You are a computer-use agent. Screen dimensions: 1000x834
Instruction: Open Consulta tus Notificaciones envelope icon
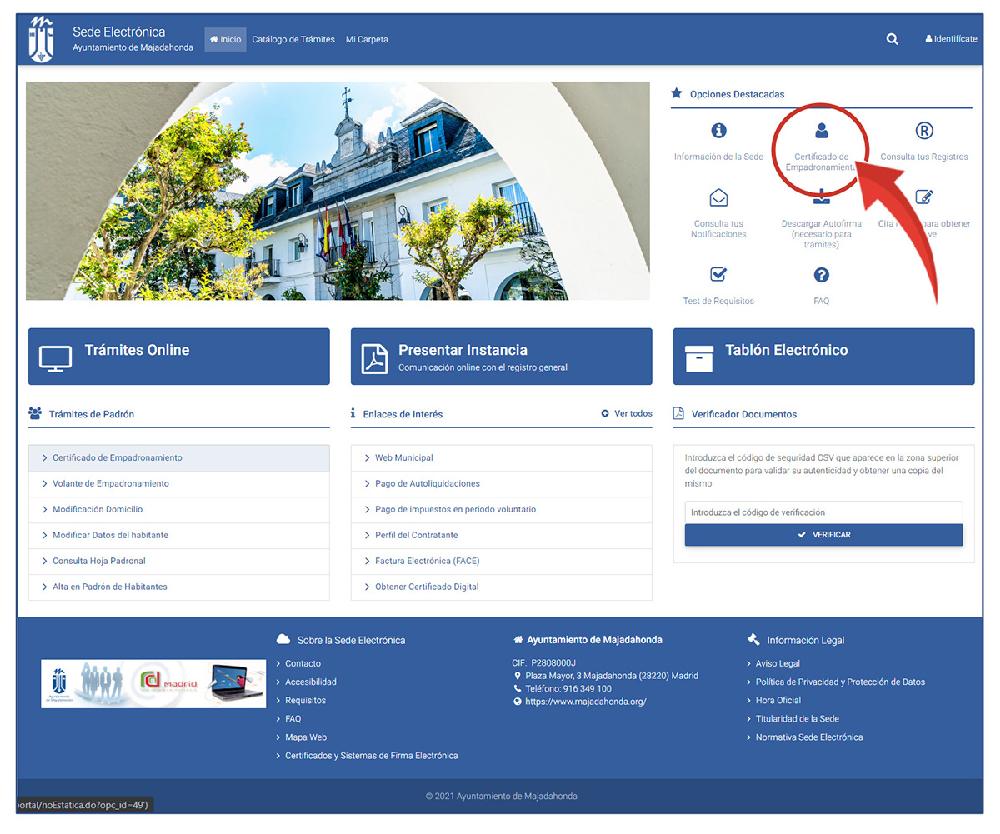coord(718,198)
